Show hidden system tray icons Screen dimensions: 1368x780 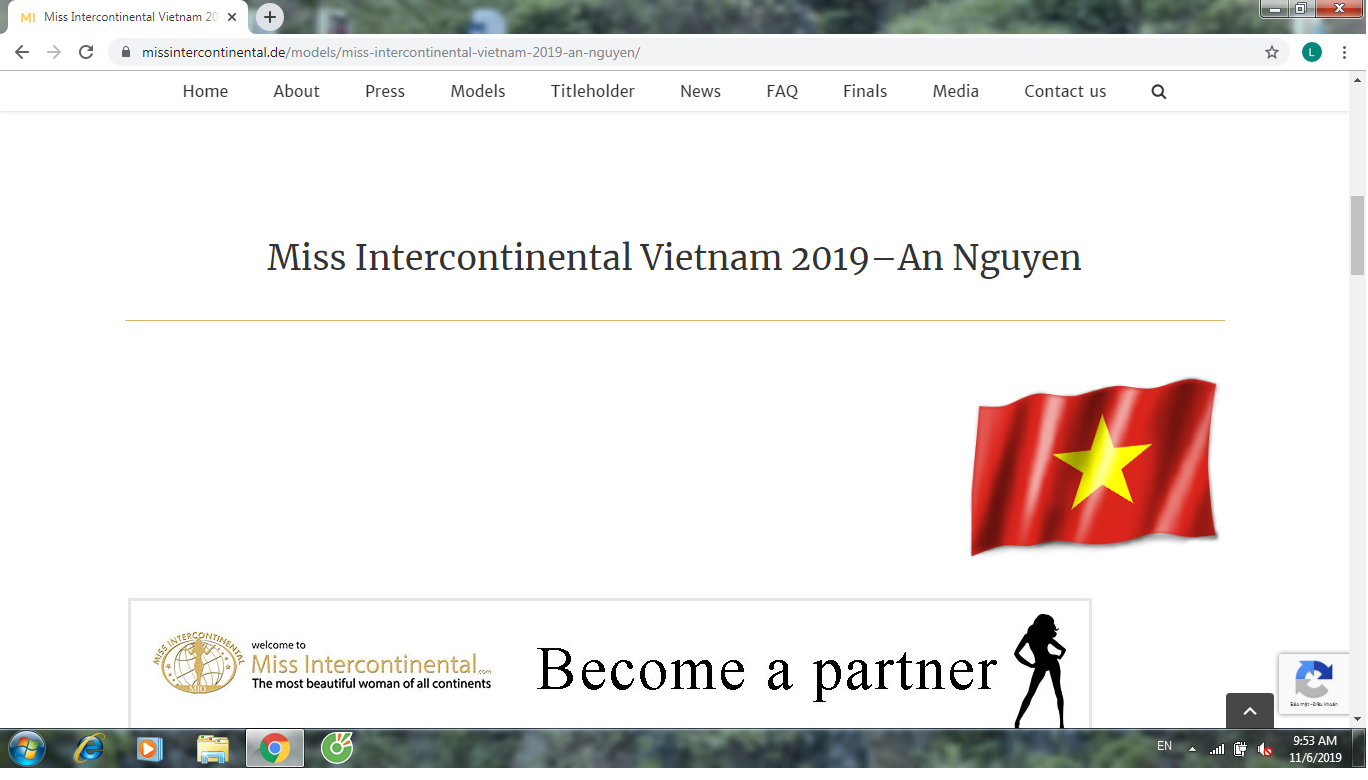1192,749
